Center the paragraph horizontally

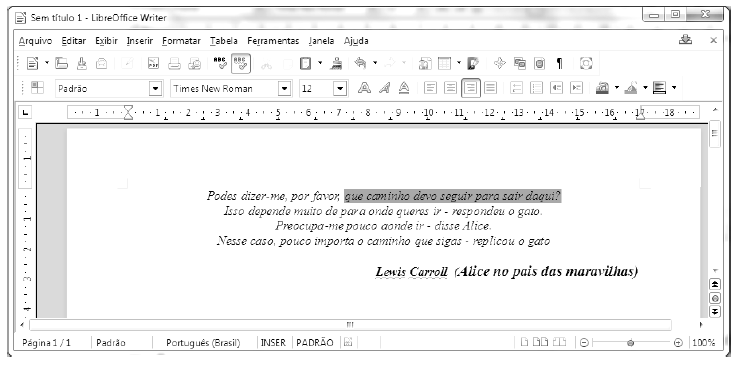tap(450, 88)
